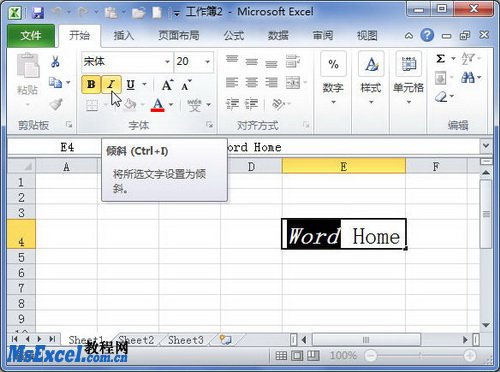The width and height of the screenshot is (500, 372).
Task: Open the font size 20 dropdown
Action: pyautogui.click(x=207, y=62)
